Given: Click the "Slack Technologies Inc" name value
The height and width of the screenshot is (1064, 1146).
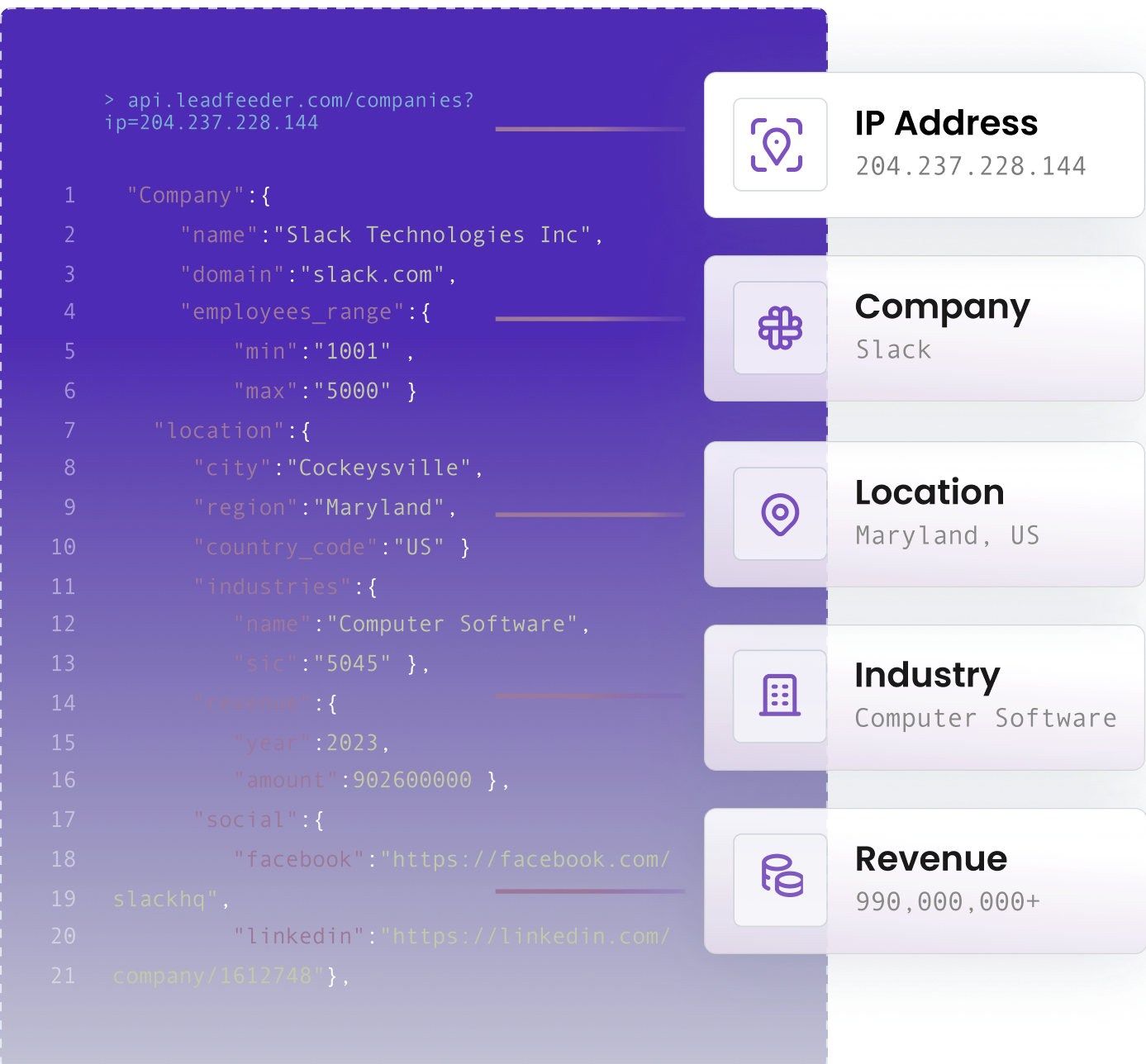Looking at the screenshot, I should (432, 235).
